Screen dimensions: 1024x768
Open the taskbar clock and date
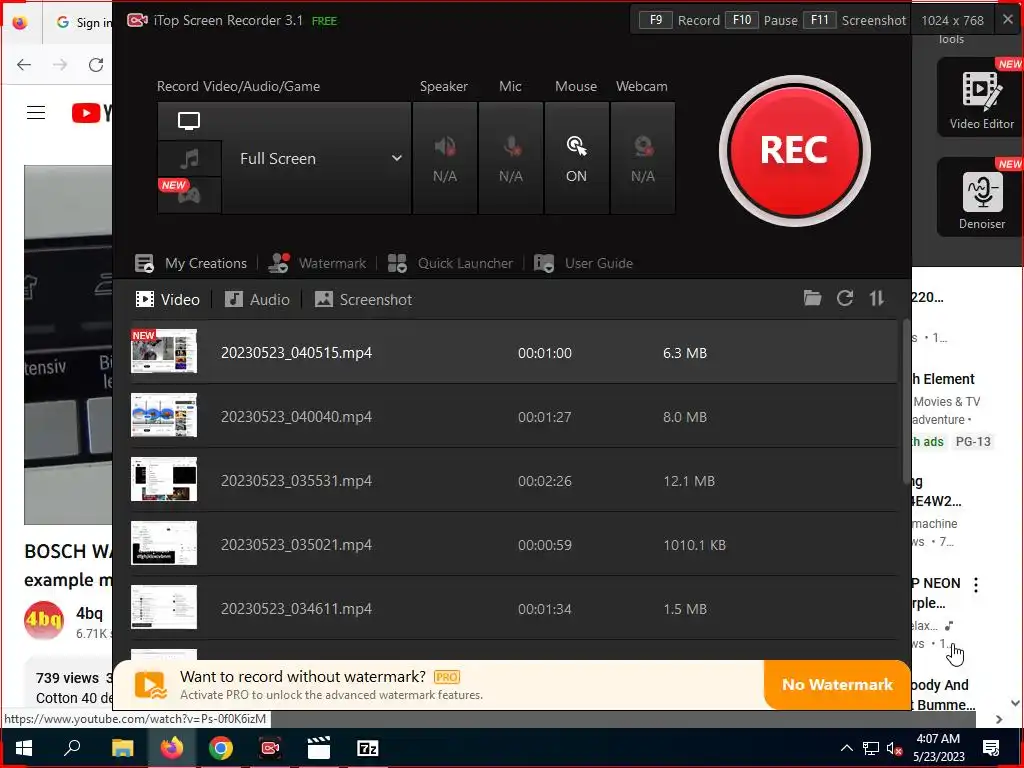[x=938, y=748]
